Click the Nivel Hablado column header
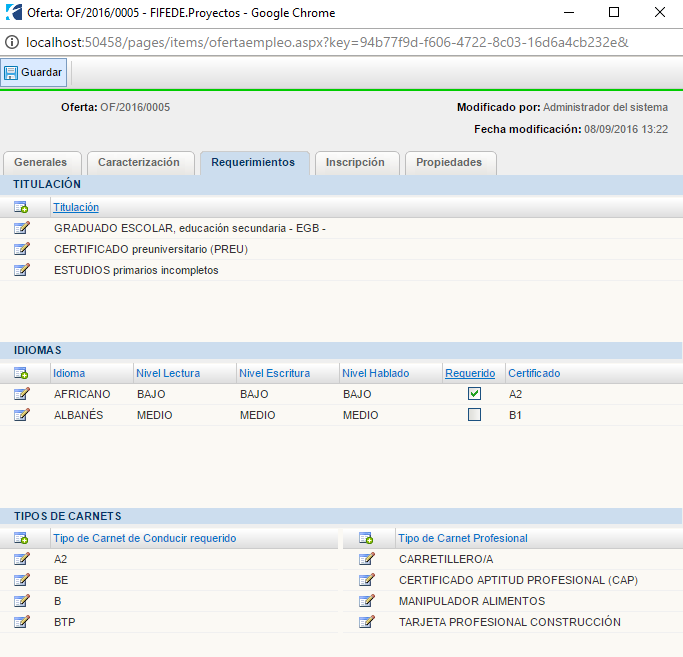 (x=376, y=373)
